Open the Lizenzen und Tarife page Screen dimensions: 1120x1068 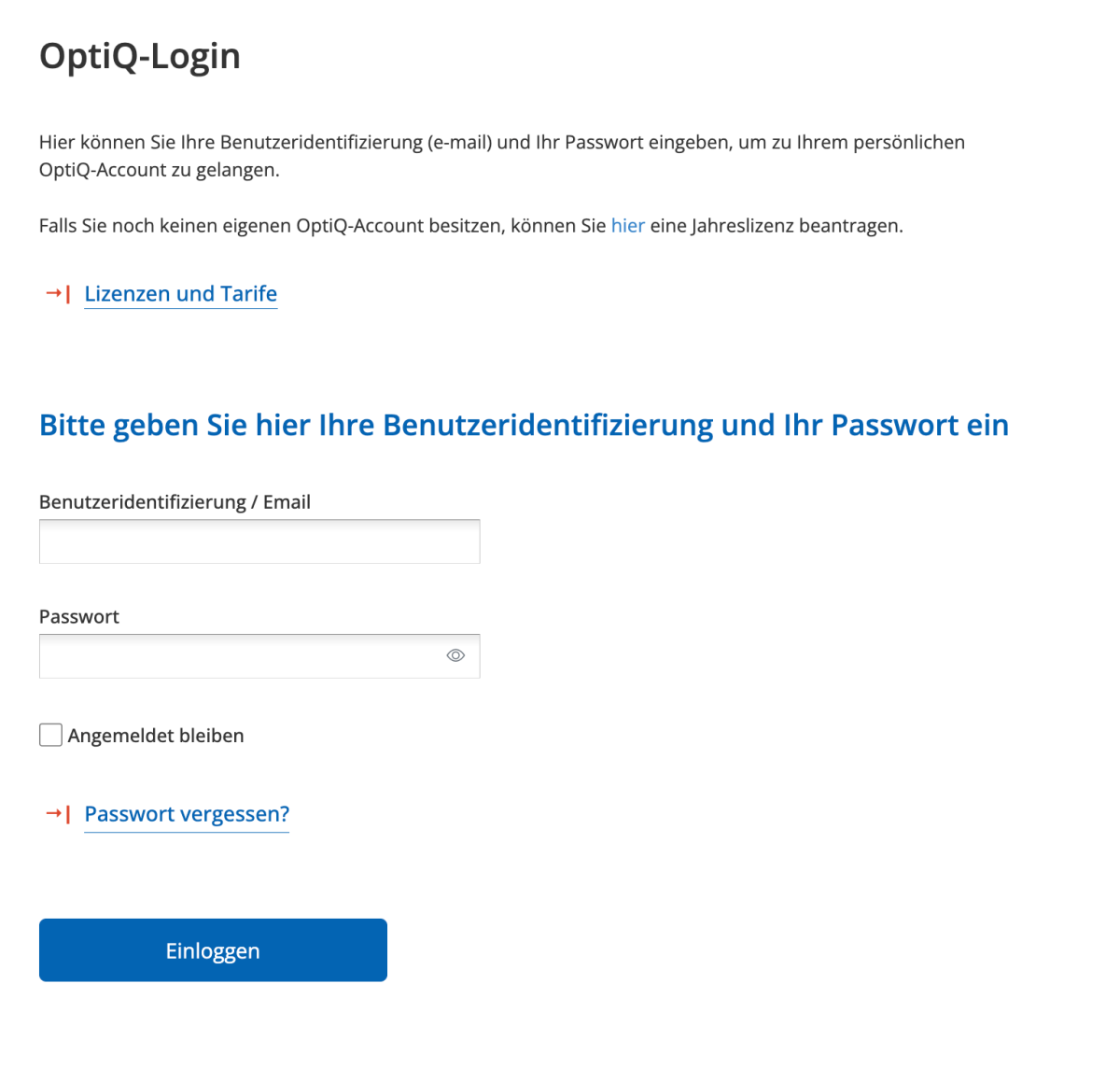pyautogui.click(x=180, y=293)
